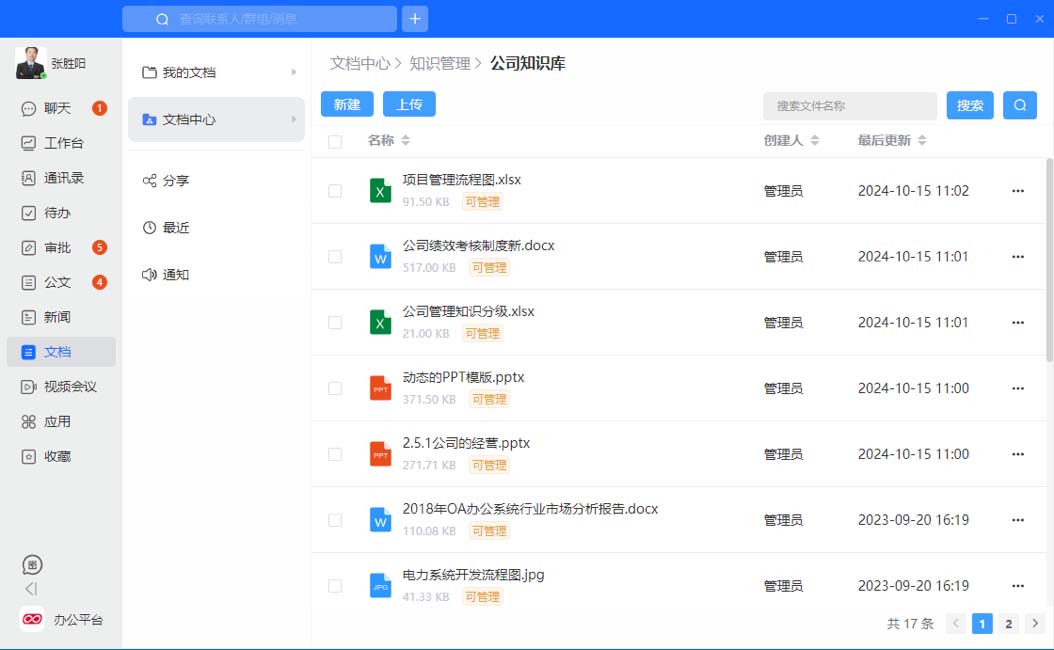Check the box for 动态的PPT模版.pptx

(335, 388)
